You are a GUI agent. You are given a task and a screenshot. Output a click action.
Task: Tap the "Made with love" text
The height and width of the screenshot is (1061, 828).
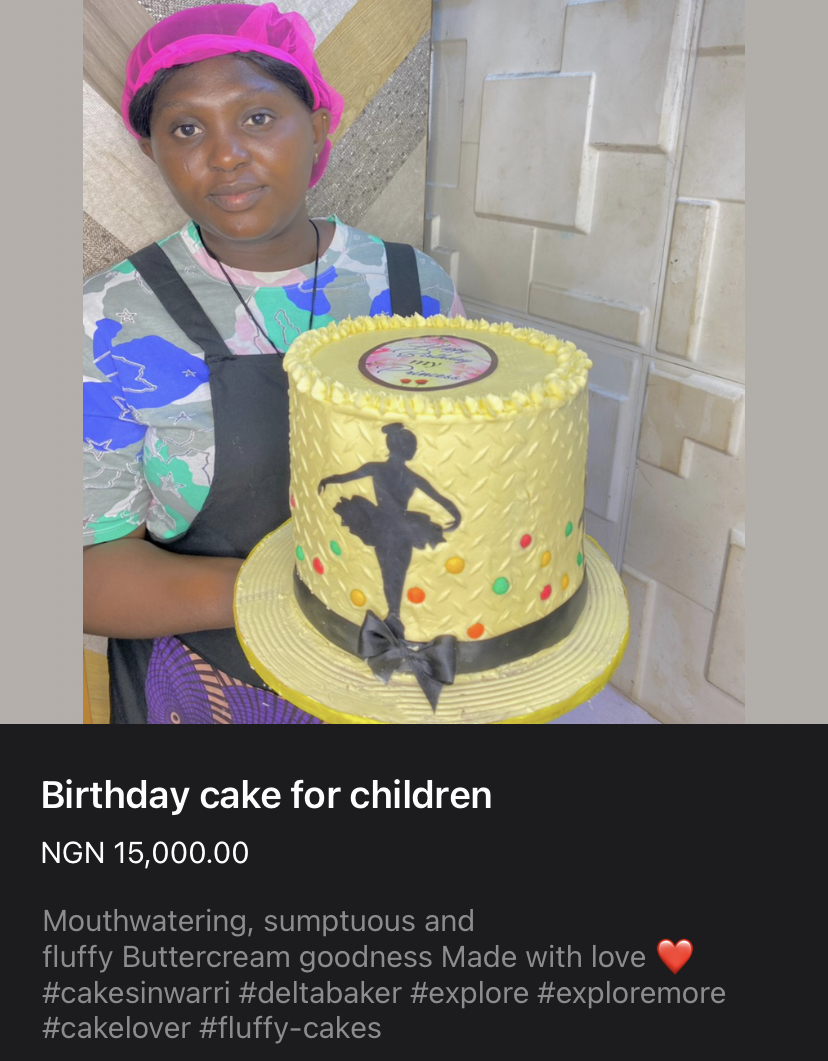543,957
